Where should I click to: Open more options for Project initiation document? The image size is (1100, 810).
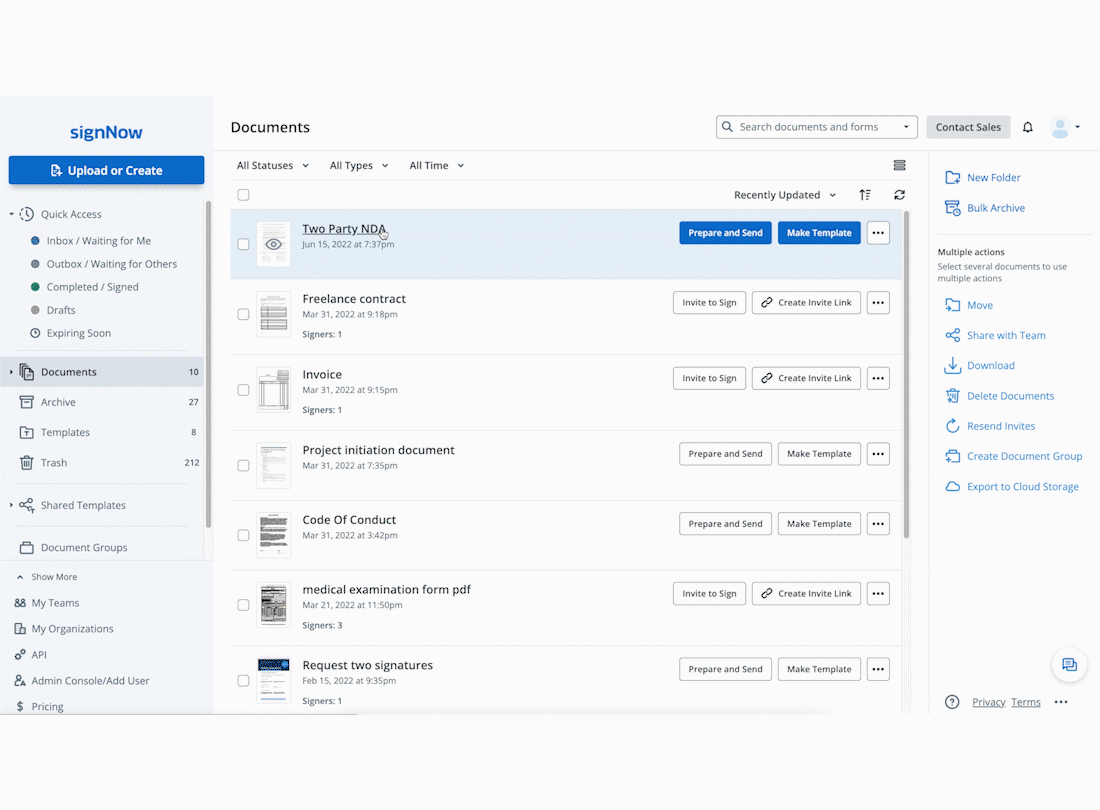(x=878, y=454)
